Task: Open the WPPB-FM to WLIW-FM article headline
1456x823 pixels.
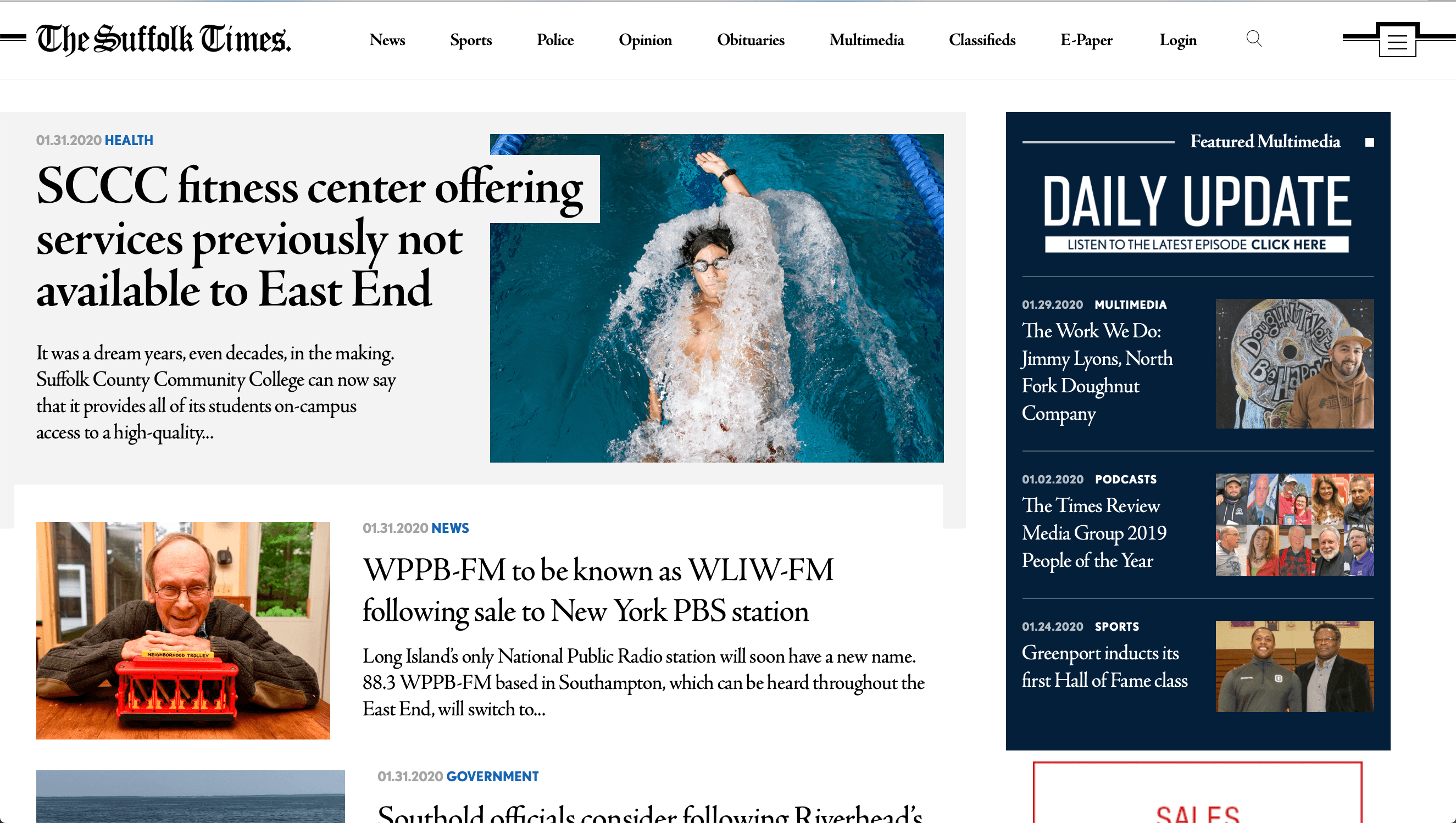Action: point(598,590)
